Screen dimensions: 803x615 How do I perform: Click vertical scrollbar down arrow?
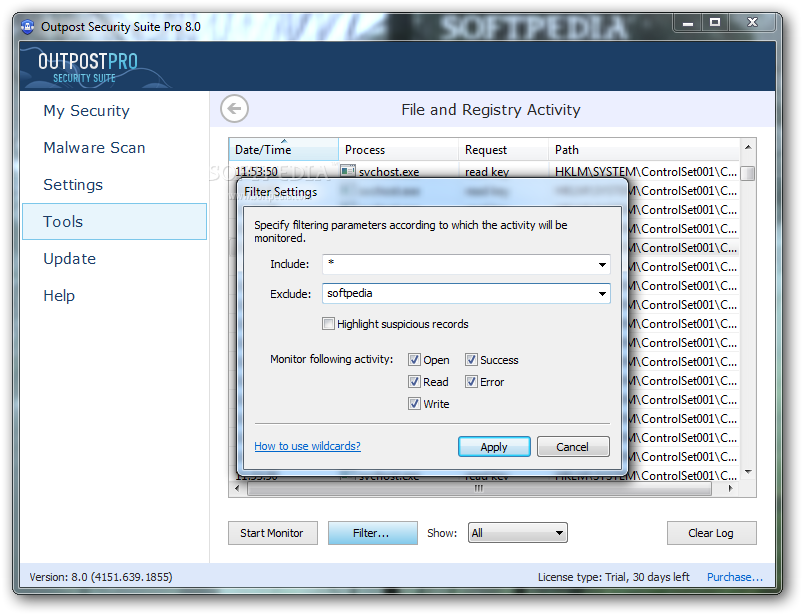pos(748,472)
